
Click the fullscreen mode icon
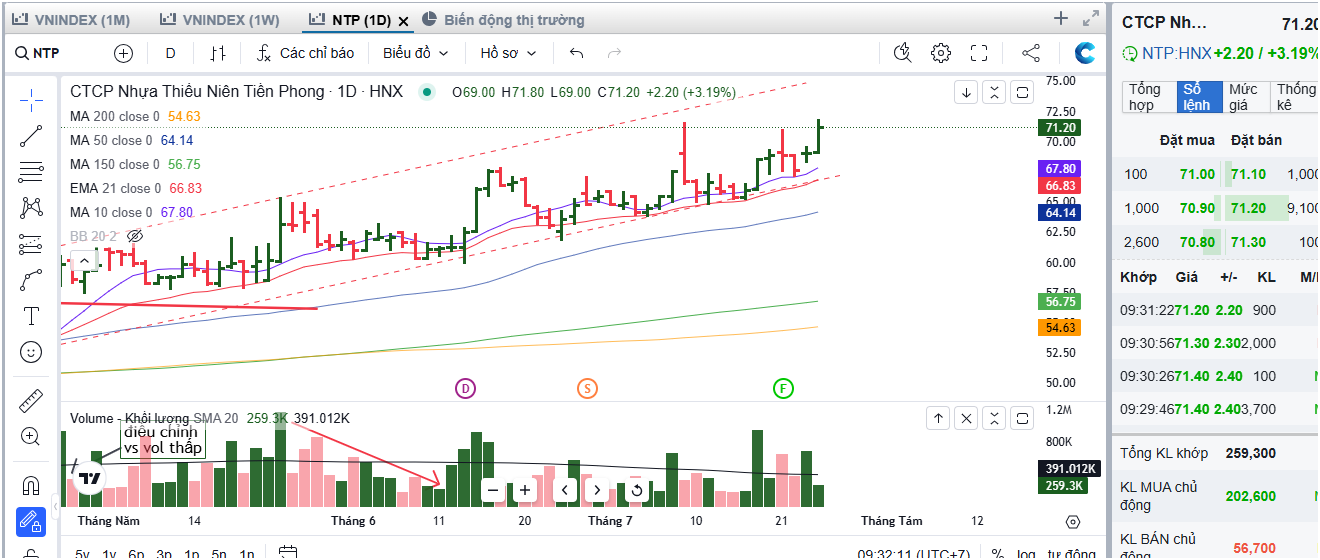[x=979, y=53]
